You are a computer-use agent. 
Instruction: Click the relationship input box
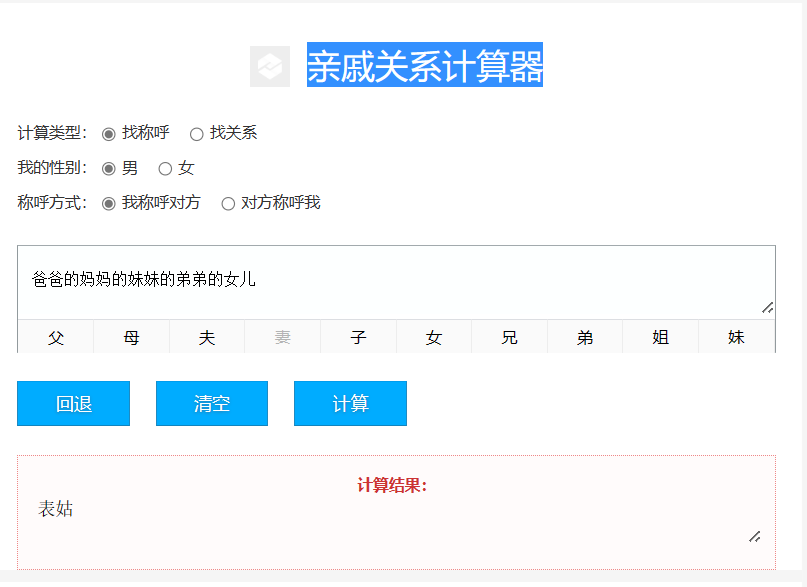click(x=395, y=278)
